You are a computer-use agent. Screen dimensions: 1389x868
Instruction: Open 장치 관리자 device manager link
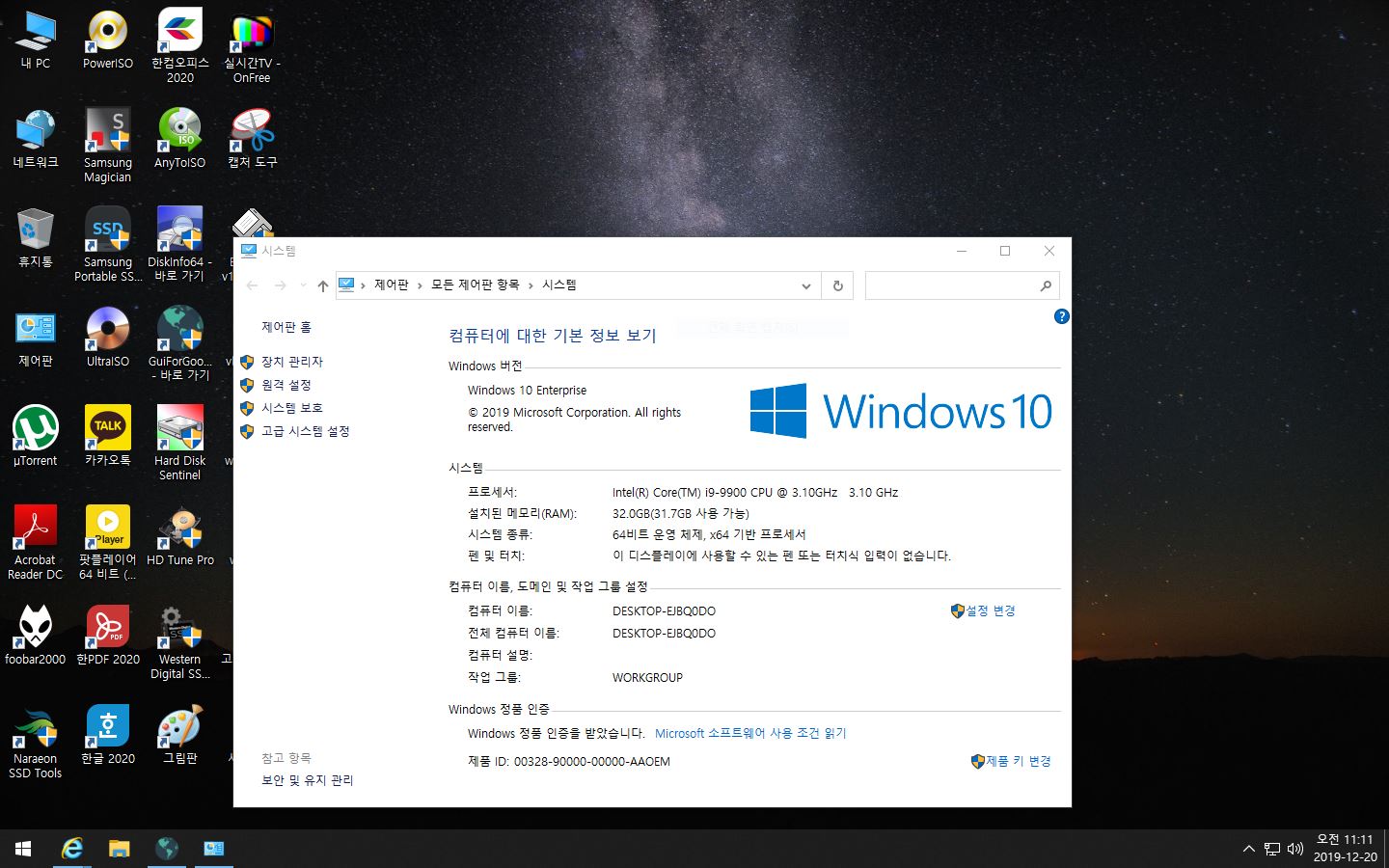292,362
